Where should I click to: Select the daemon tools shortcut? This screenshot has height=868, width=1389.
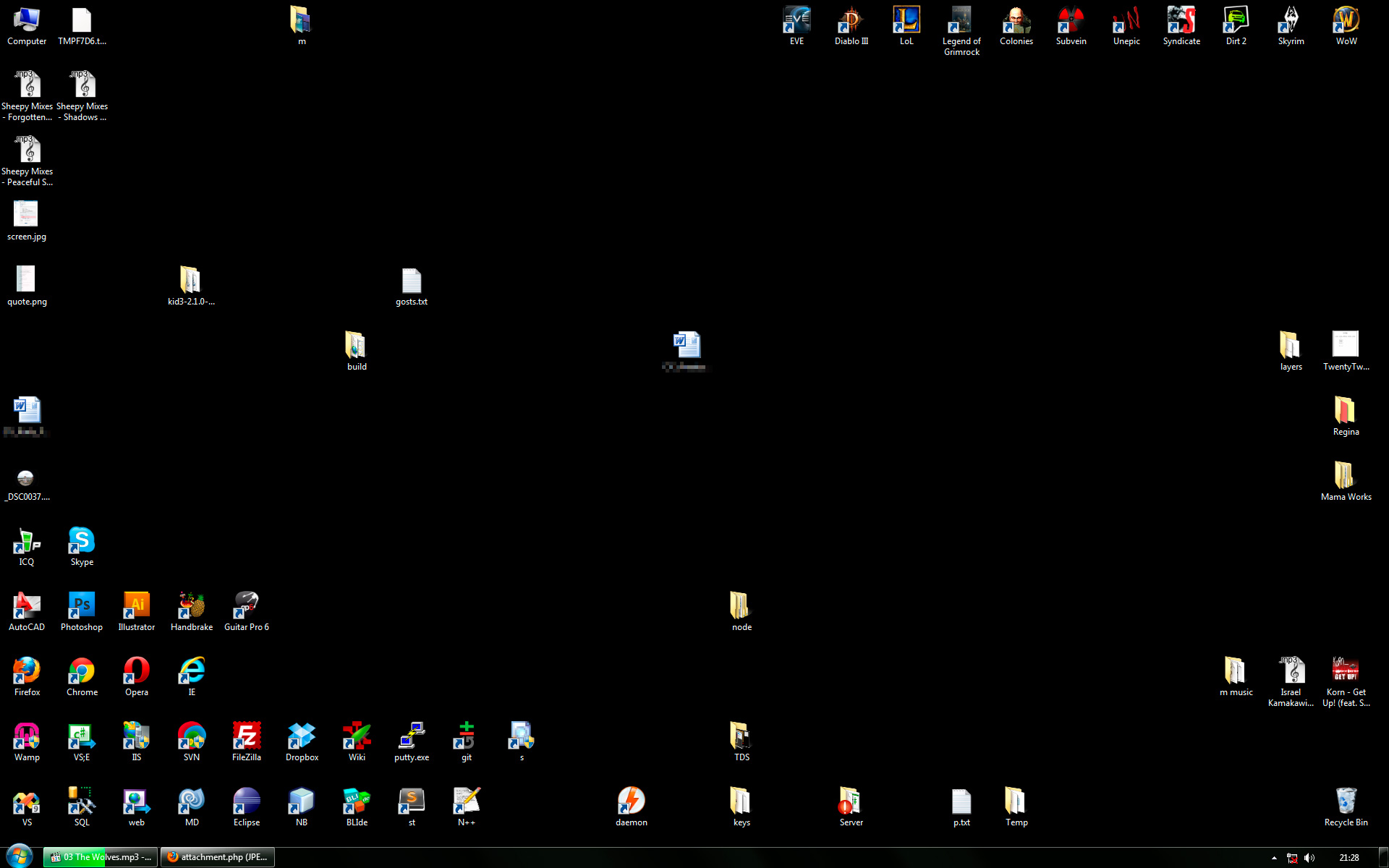(632, 801)
